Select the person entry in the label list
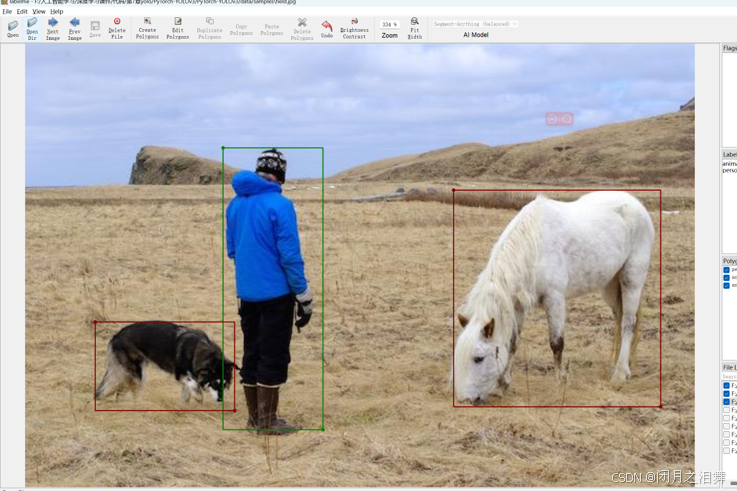Screen dimensions: 737x491 [x=729, y=171]
